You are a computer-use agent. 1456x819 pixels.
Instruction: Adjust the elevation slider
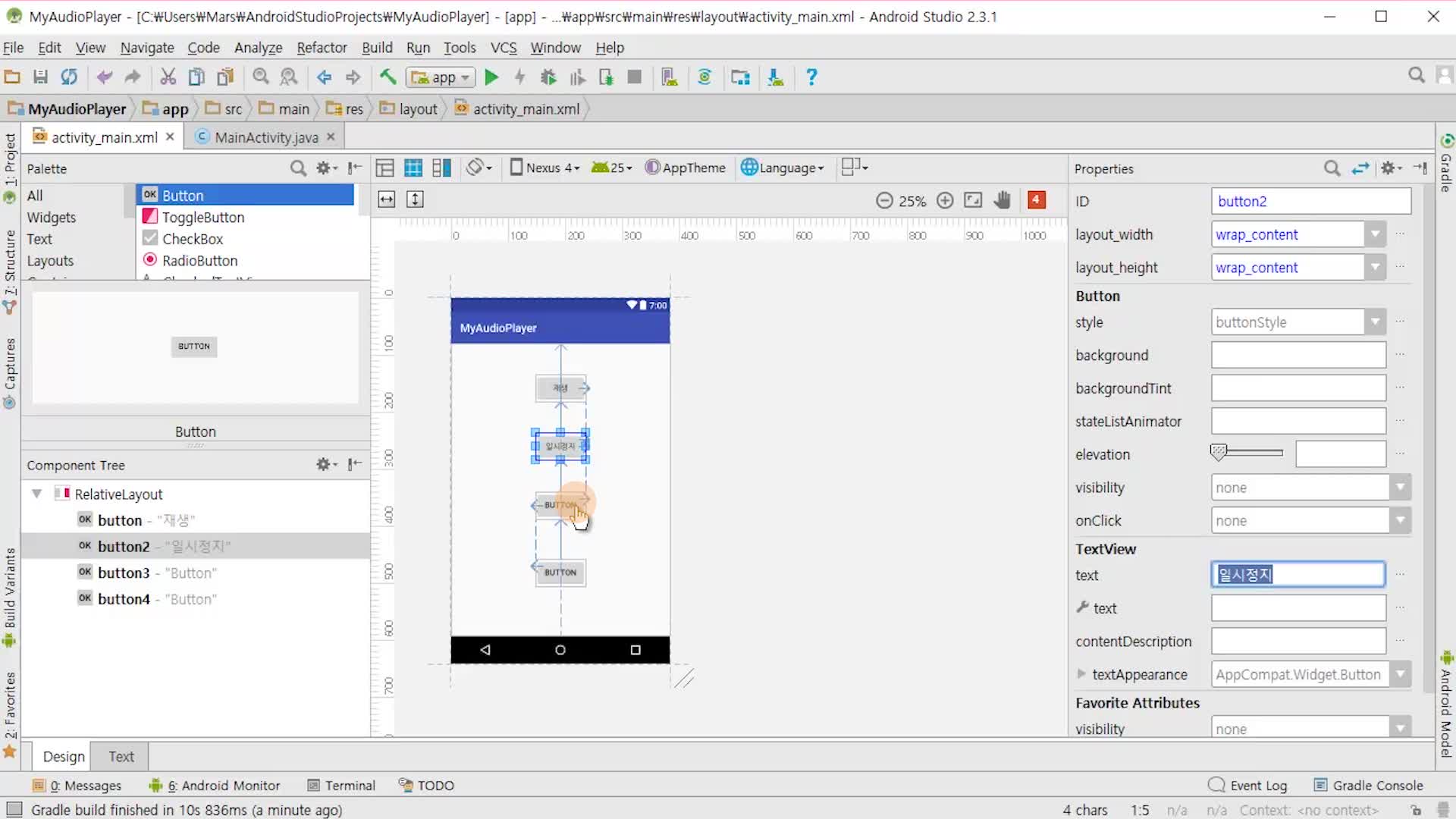point(1247,453)
